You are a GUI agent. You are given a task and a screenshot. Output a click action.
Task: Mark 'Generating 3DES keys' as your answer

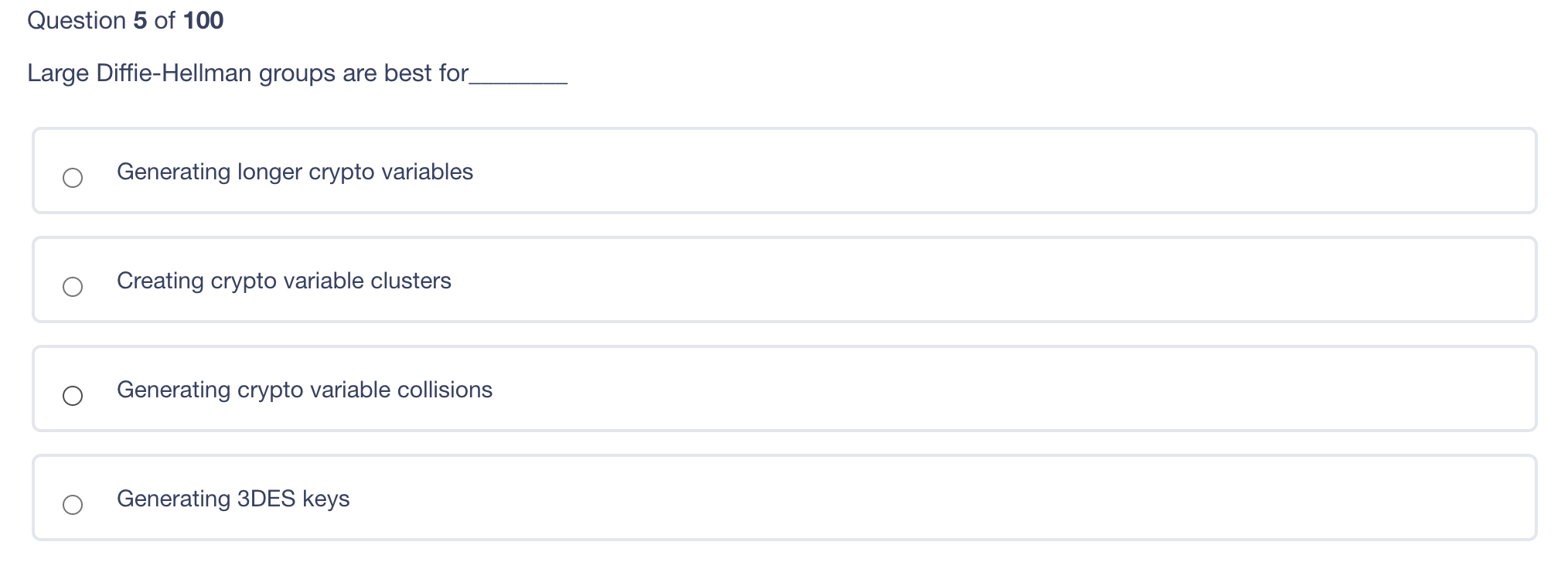tap(233, 499)
